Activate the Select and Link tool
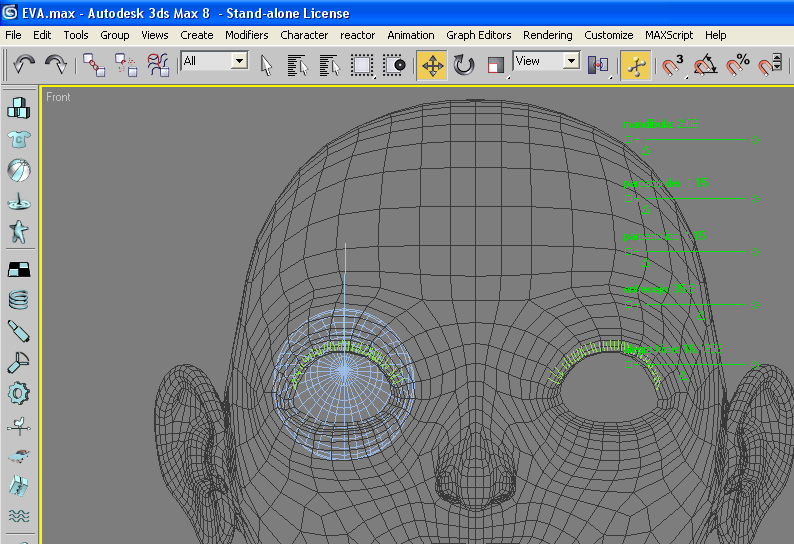The image size is (794, 544). coord(95,65)
